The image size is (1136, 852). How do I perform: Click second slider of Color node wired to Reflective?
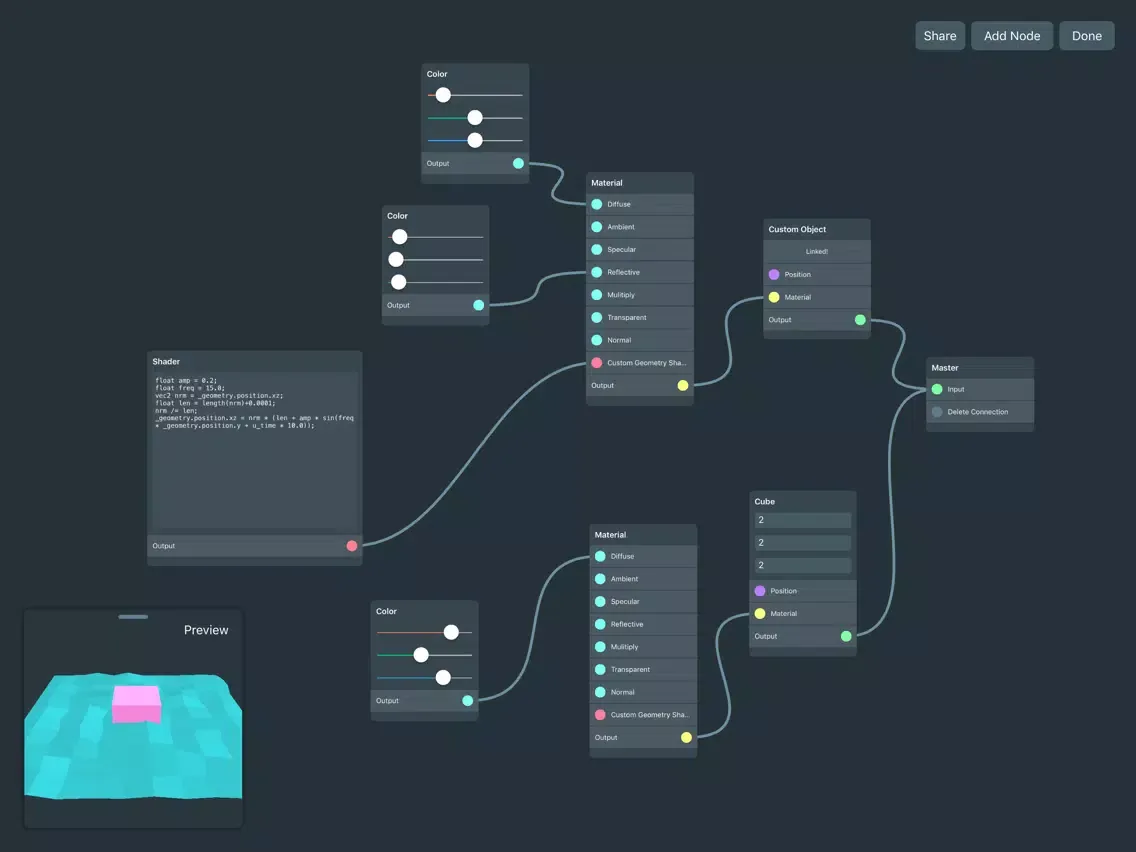[396, 259]
